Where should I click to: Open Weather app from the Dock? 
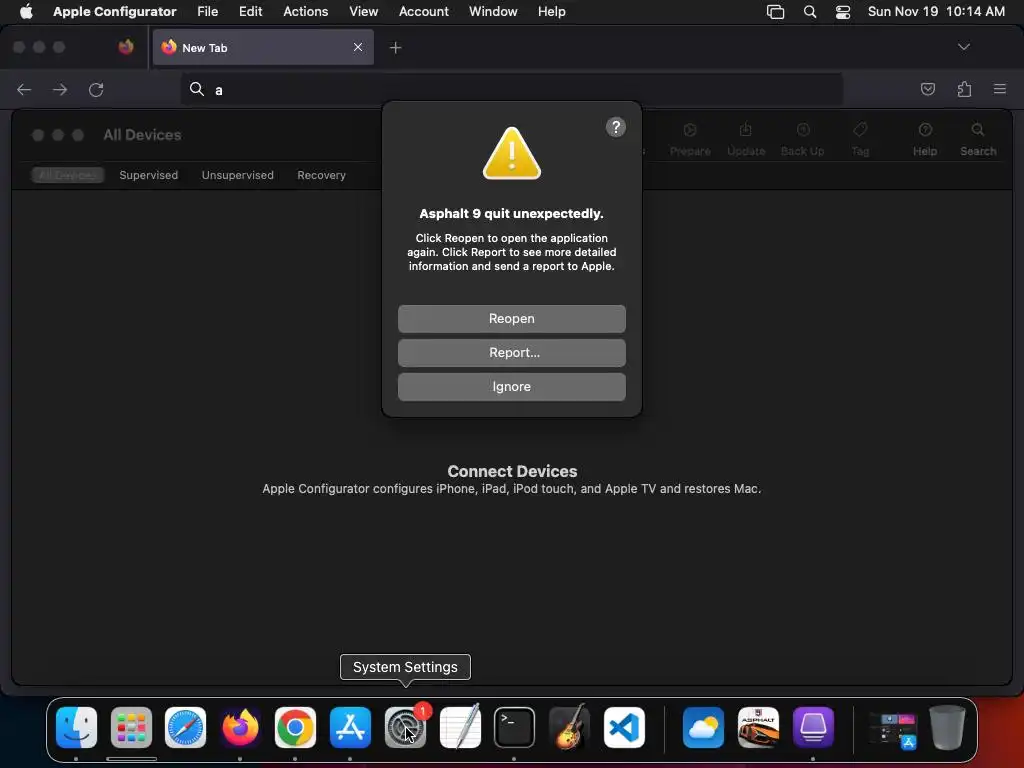(x=703, y=727)
